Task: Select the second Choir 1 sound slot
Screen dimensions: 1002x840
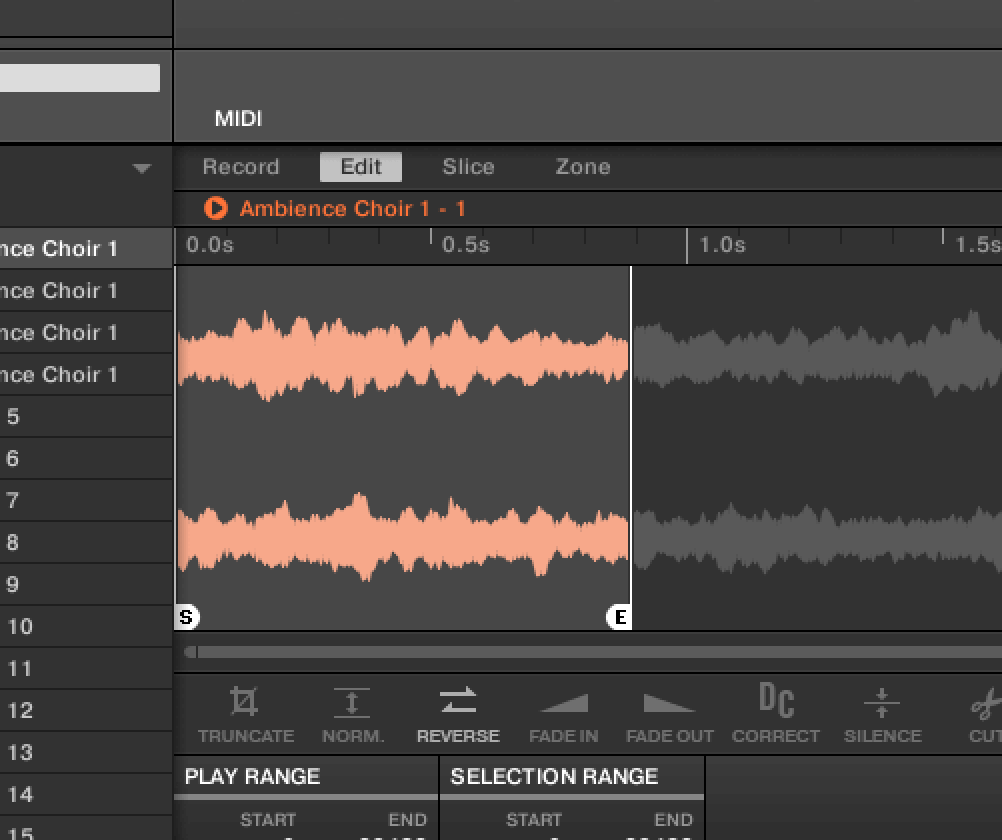Action: [x=86, y=290]
